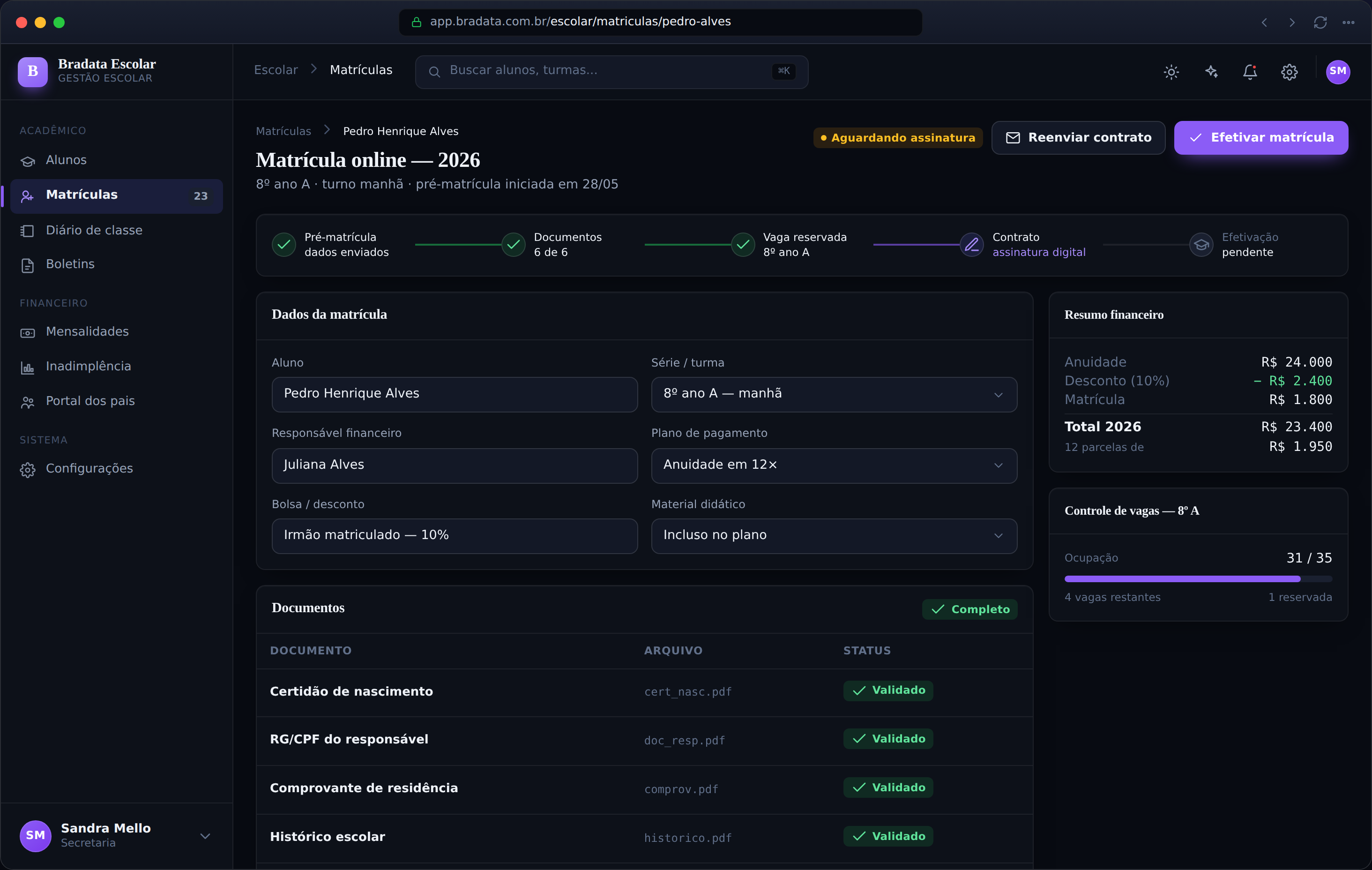Click Validado status for Comprovante de residência
The width and height of the screenshot is (1372, 870).
(x=887, y=787)
